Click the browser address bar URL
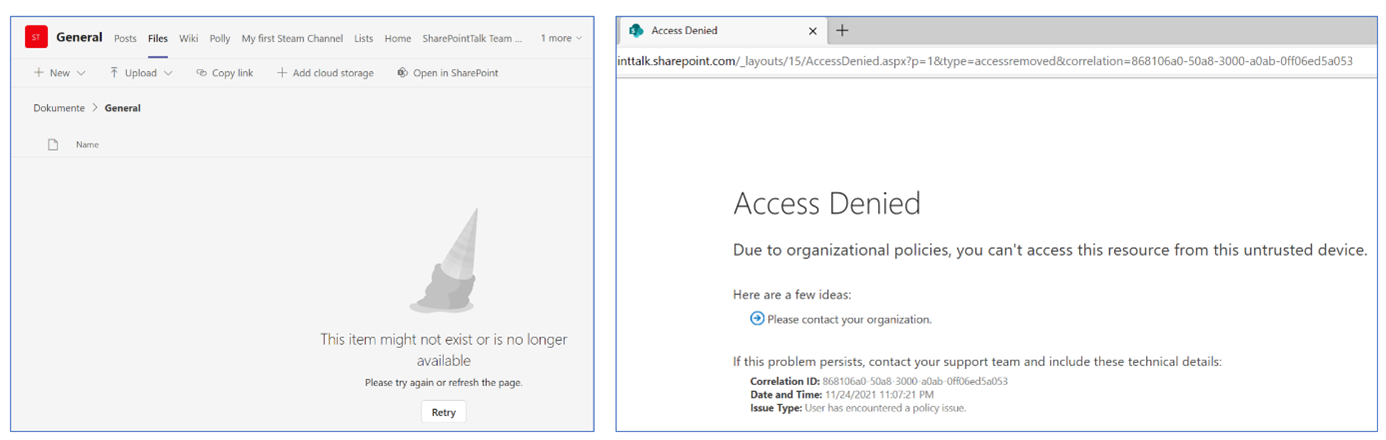Screen dimensions: 1386x440 pos(985,61)
